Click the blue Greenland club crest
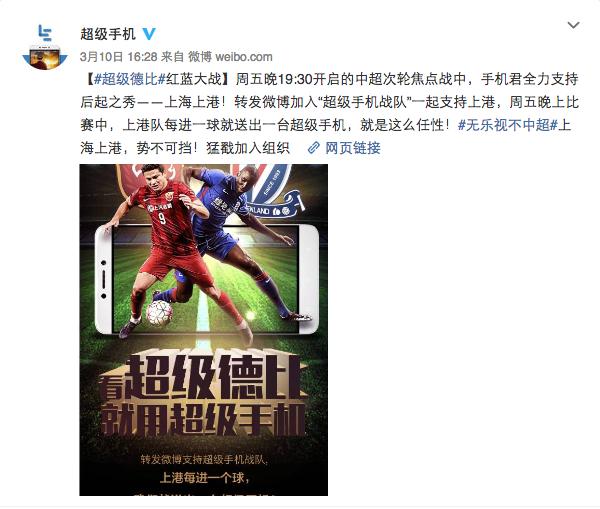 pos(269,190)
